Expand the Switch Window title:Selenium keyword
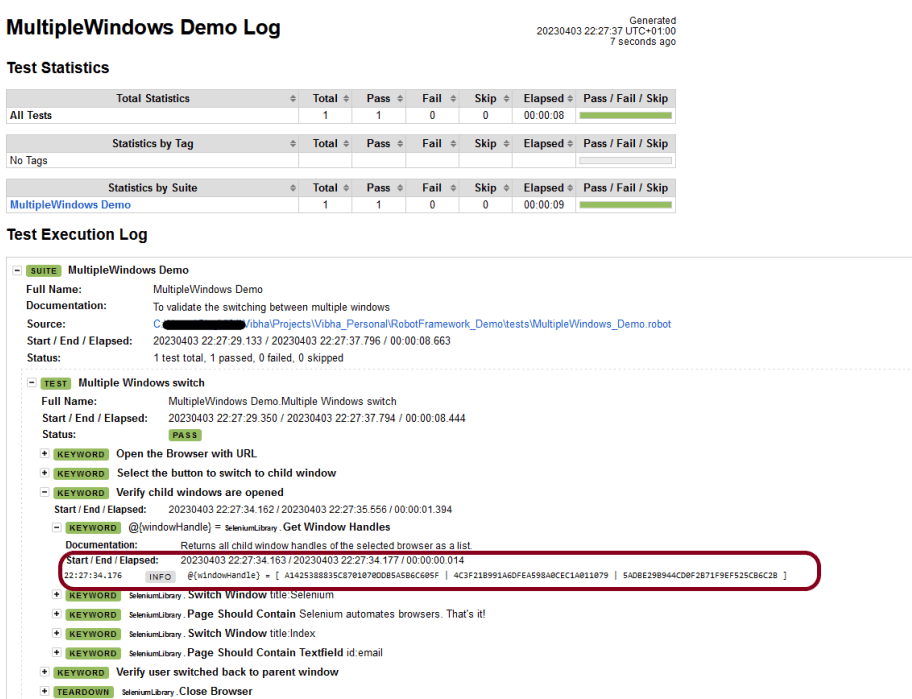This screenshot has width=912, height=699. tap(57, 596)
